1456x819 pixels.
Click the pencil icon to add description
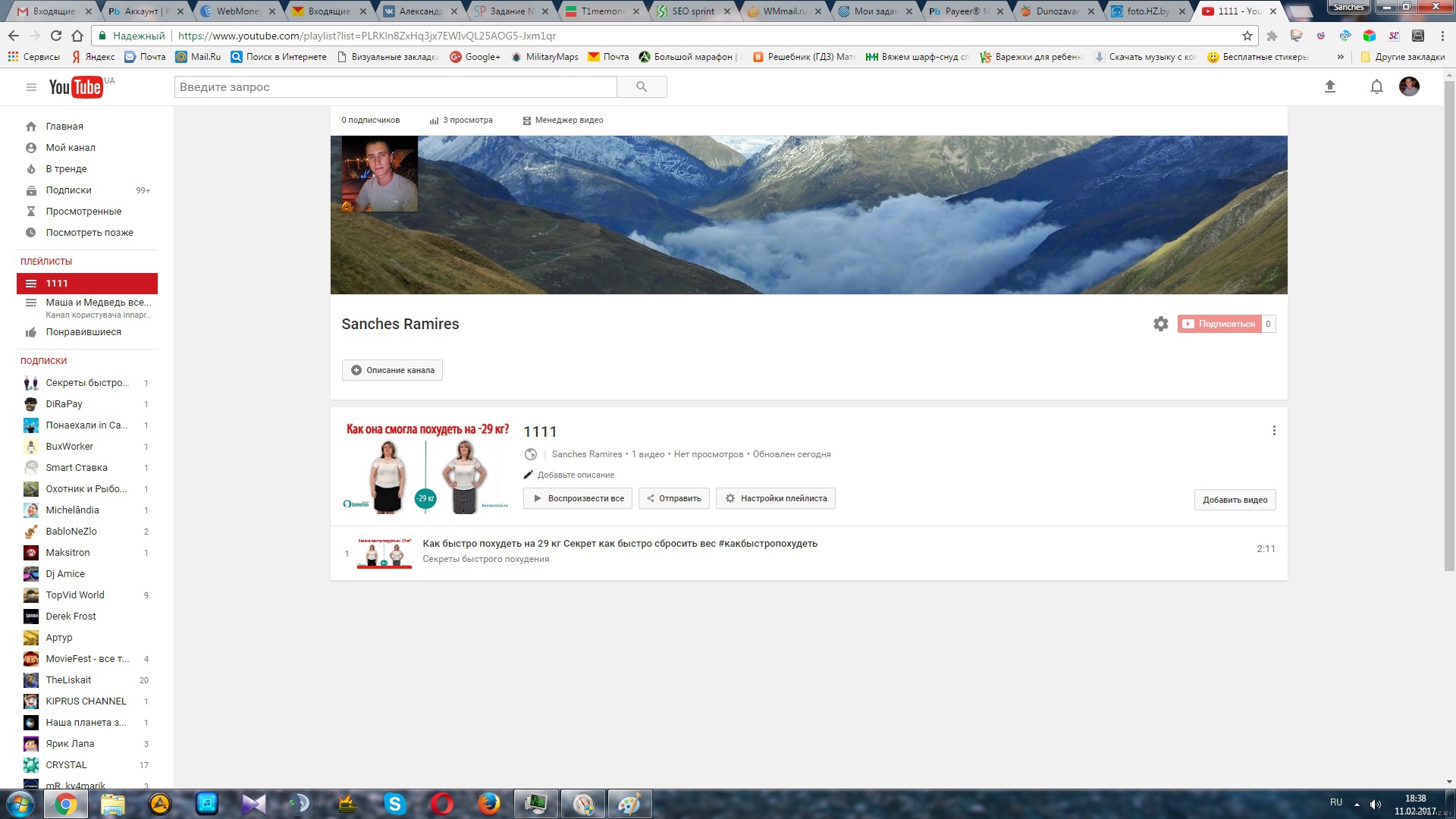coord(529,475)
